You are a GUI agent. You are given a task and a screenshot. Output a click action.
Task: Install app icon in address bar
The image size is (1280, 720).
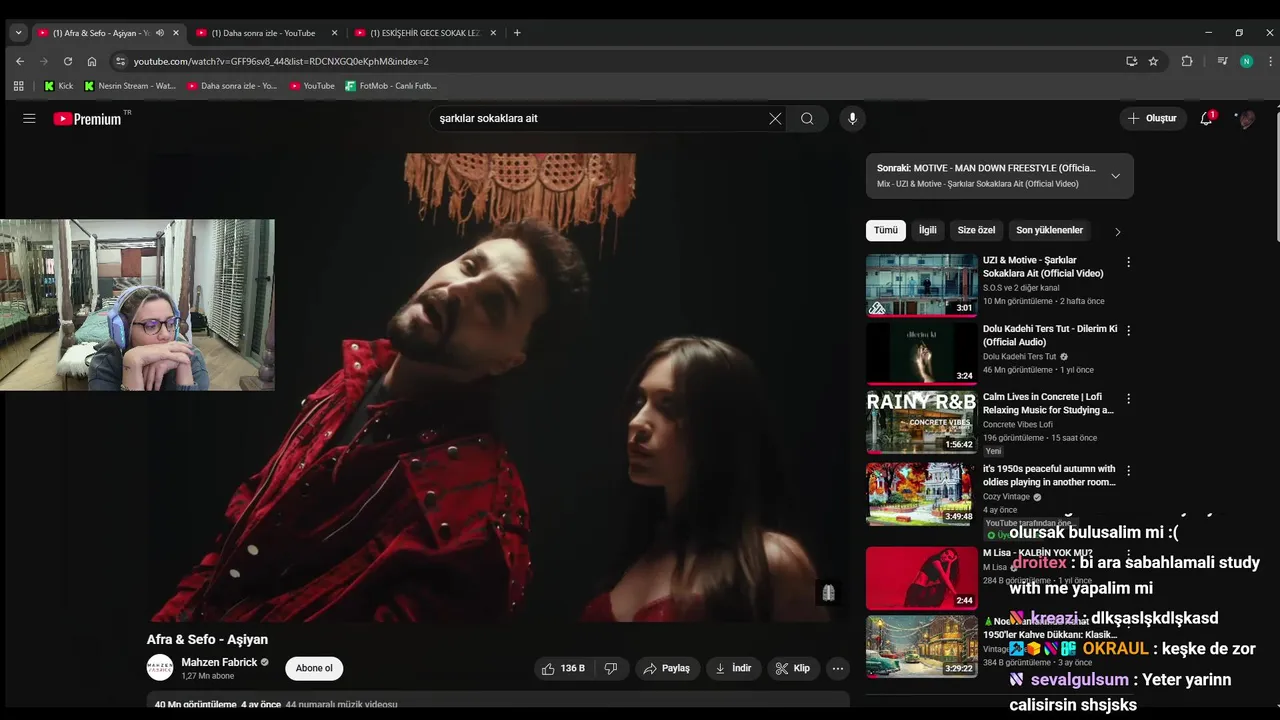click(x=1131, y=61)
